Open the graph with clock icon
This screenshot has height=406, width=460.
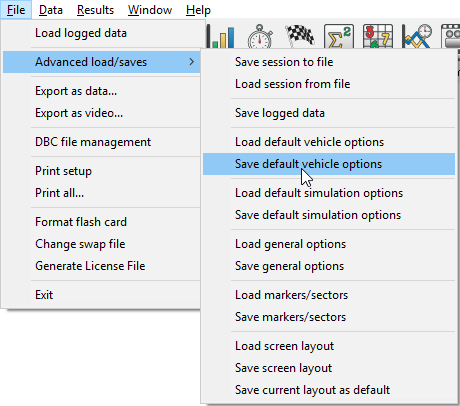pyautogui.click(x=417, y=36)
